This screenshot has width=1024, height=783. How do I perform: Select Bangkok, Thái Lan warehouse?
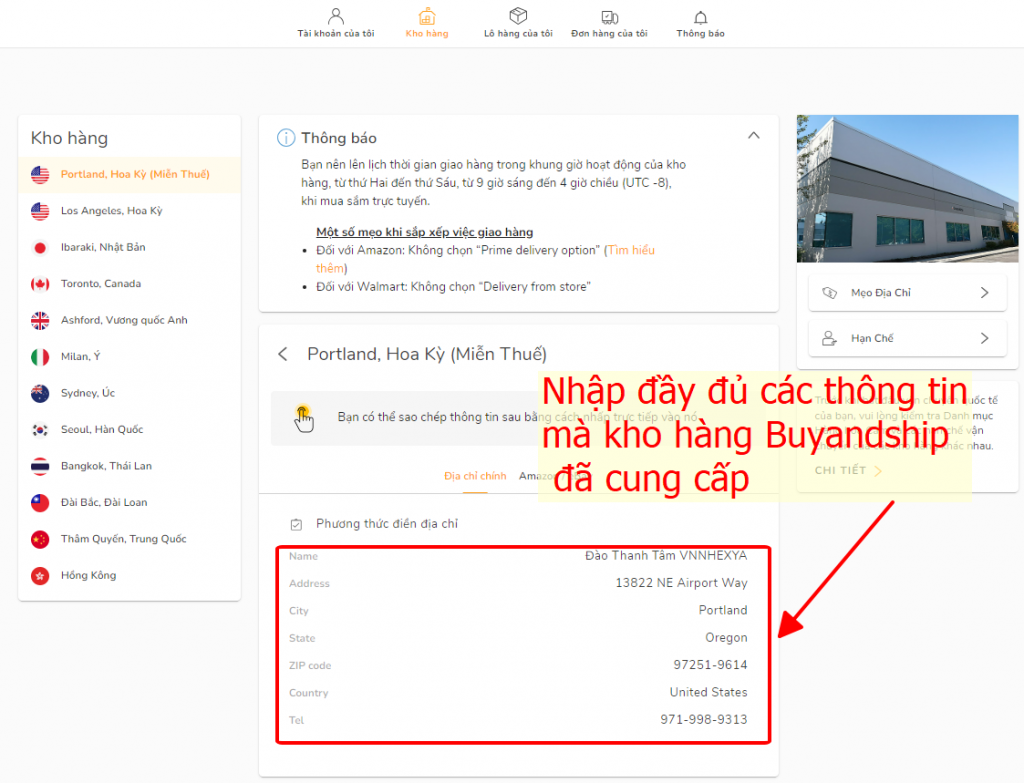(129, 466)
